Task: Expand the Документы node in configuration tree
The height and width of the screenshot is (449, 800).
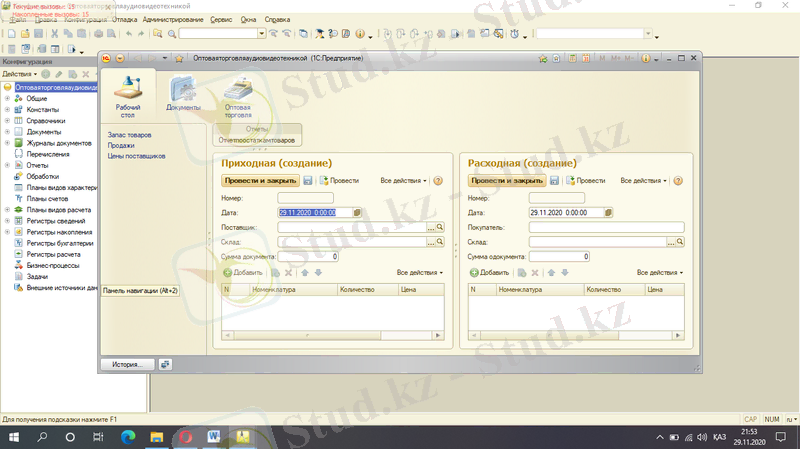Action: (x=7, y=132)
